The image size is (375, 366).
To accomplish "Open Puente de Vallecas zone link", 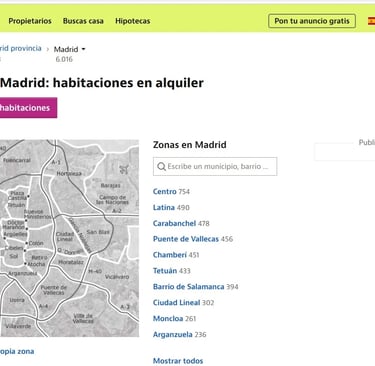I will point(186,239).
